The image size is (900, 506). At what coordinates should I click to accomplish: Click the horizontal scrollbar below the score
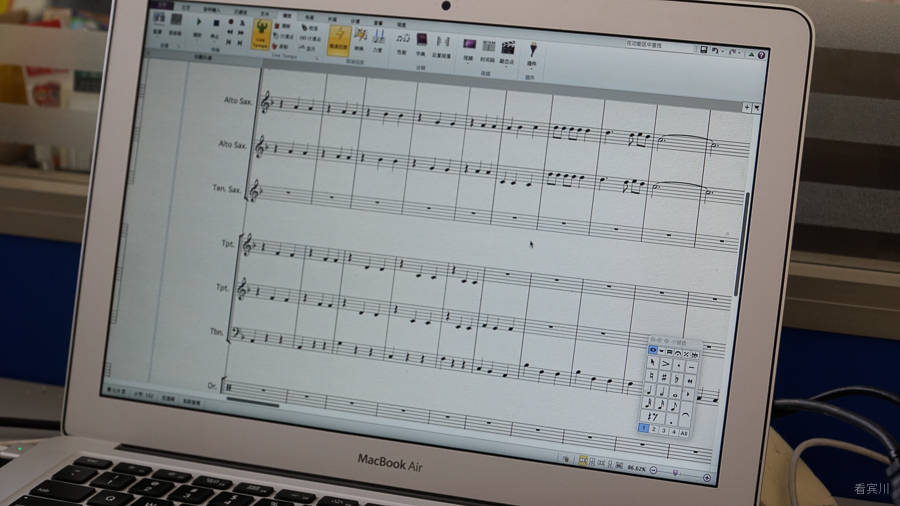tap(253, 404)
